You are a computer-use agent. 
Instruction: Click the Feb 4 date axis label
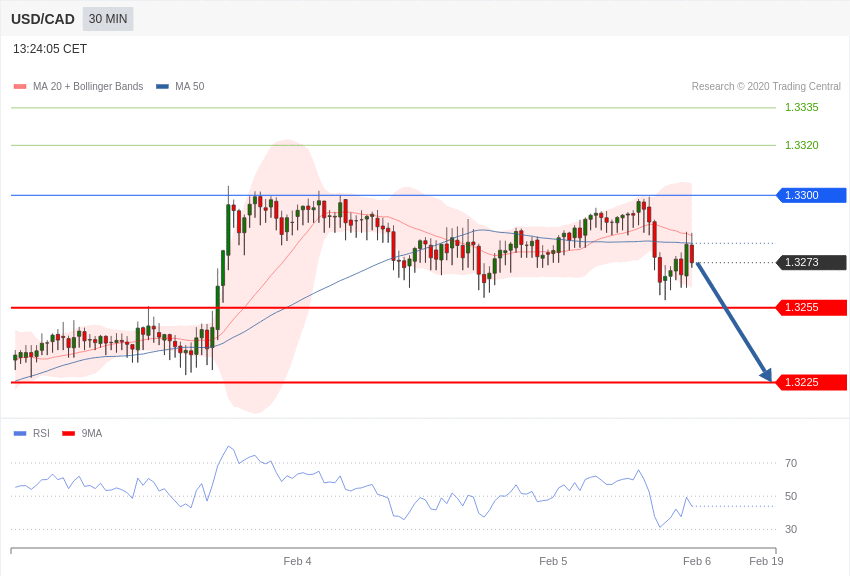297,561
